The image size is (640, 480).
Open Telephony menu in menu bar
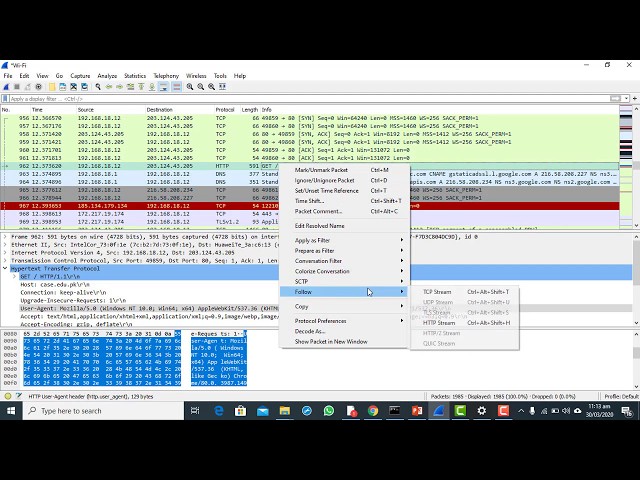click(x=166, y=76)
